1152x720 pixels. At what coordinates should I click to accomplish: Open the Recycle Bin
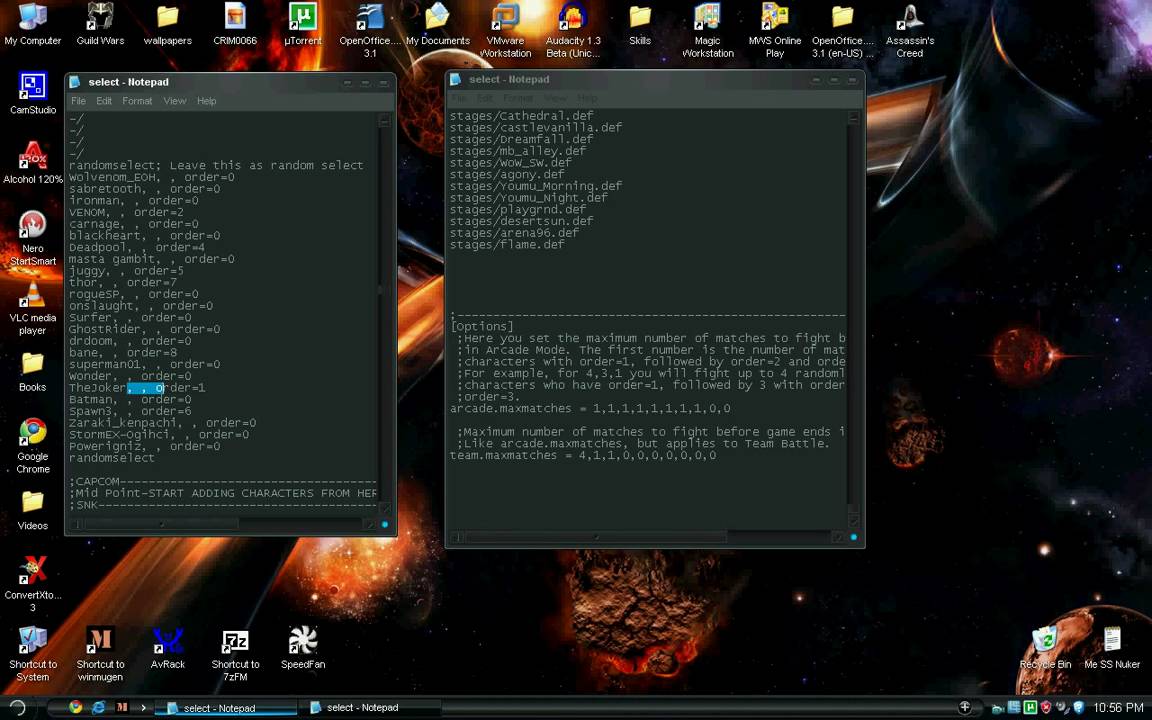tap(1045, 648)
